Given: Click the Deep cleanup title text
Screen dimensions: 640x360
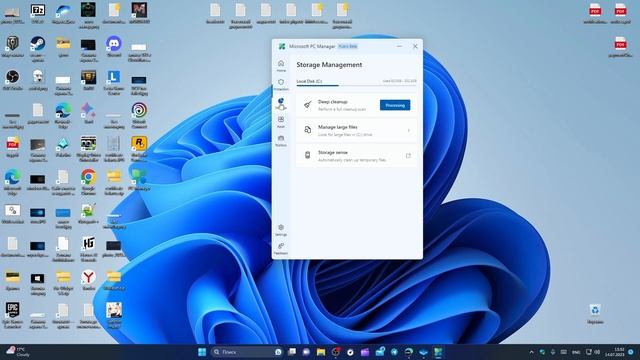Looking at the screenshot, I should (333, 102).
